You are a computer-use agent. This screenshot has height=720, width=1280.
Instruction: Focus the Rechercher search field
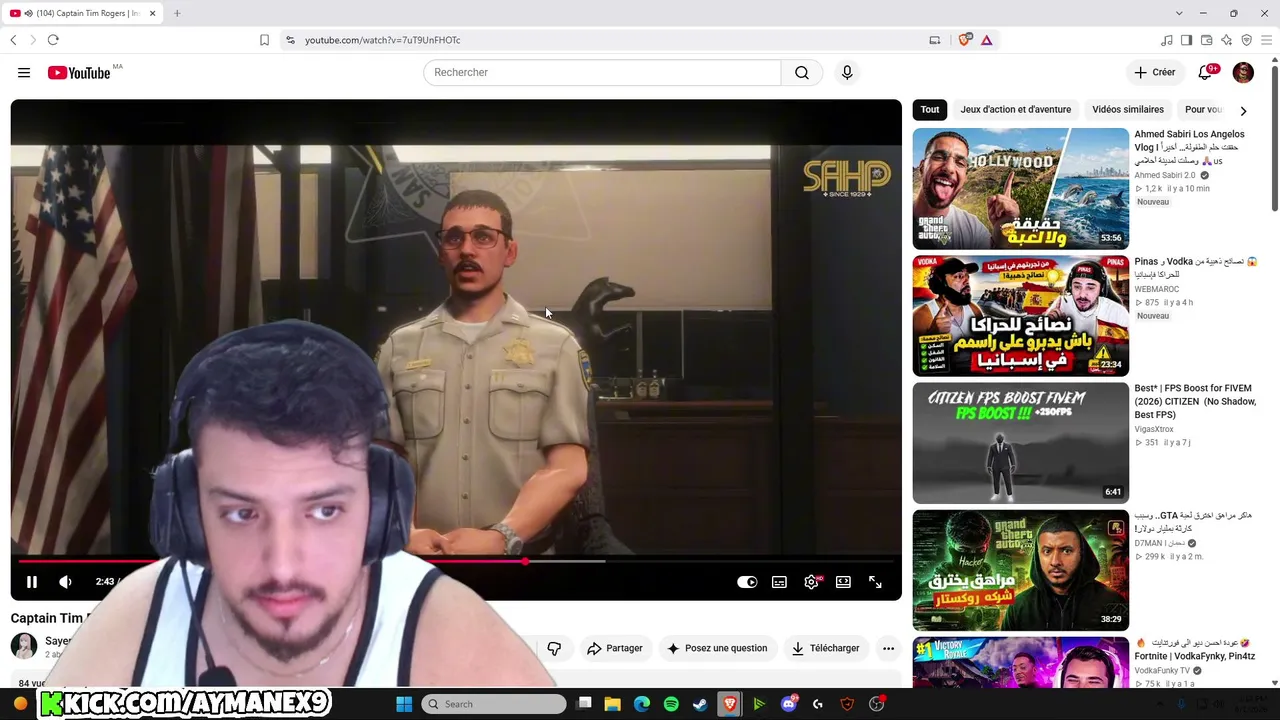[x=602, y=72]
